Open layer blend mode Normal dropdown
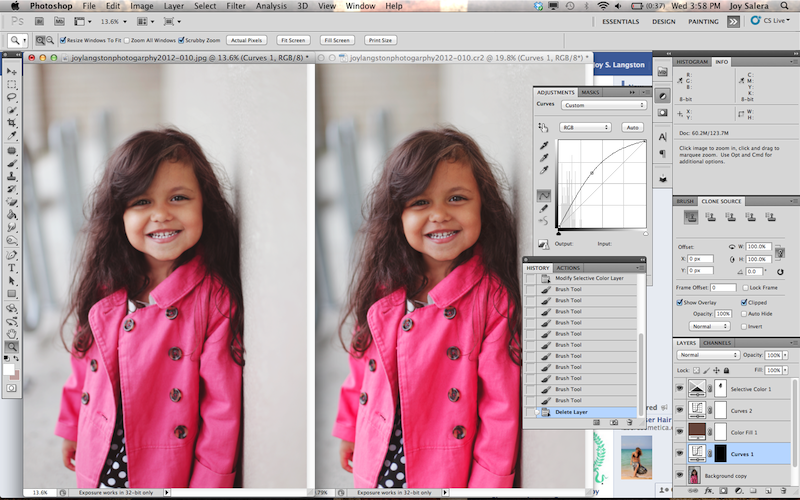800x500 pixels. 708,355
